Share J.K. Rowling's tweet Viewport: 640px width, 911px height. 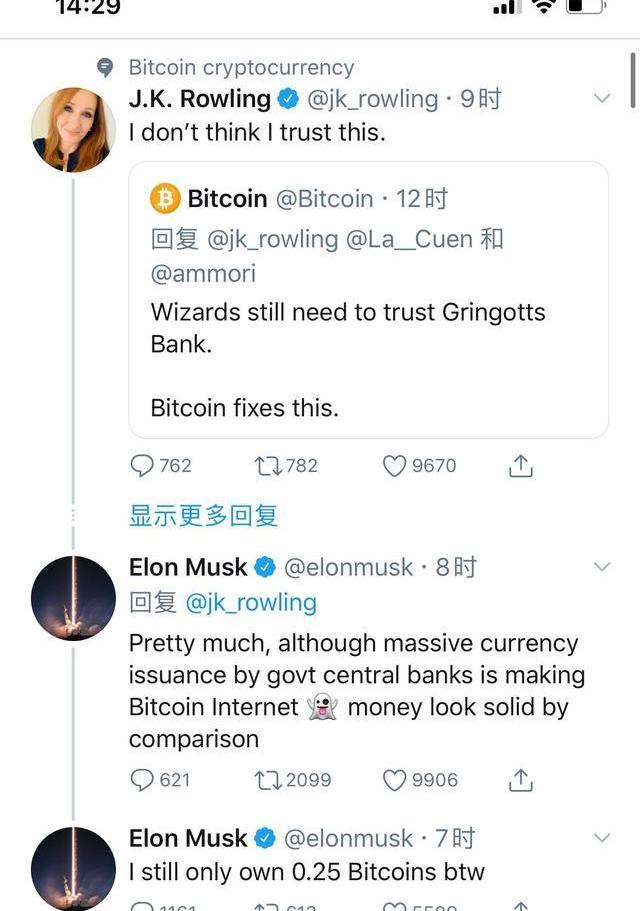click(520, 465)
